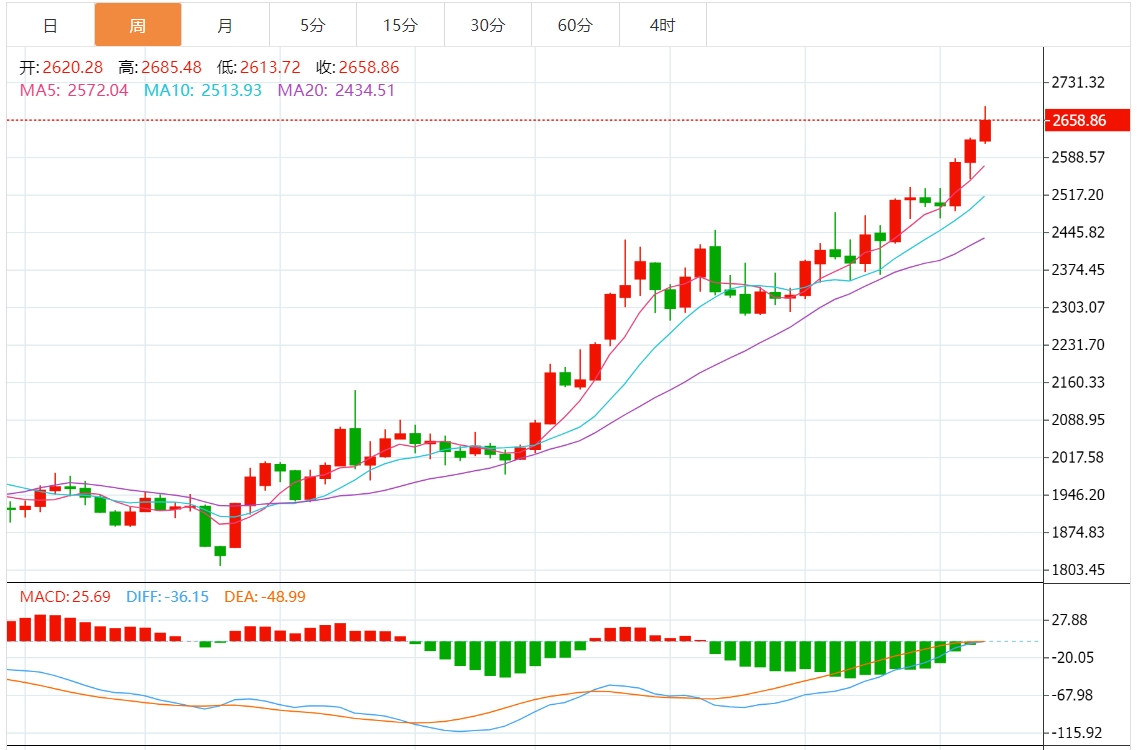This screenshot has width=1139, height=750.
Task: Click the 1803.45 price axis label
Action: coord(1078,570)
